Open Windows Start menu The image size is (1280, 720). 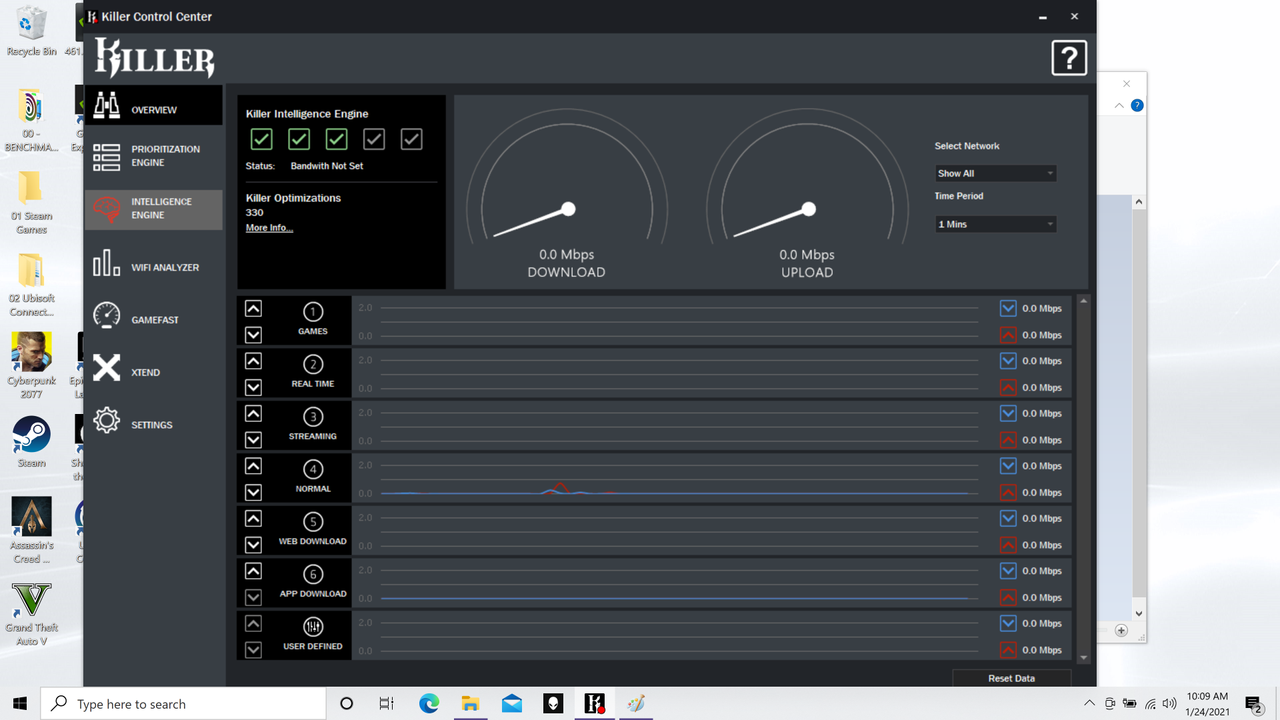(x=20, y=704)
